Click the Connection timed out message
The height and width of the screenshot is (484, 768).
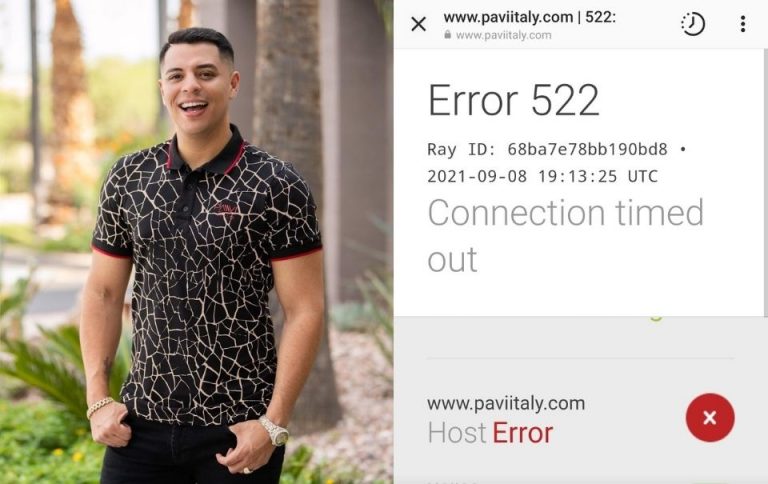click(566, 235)
